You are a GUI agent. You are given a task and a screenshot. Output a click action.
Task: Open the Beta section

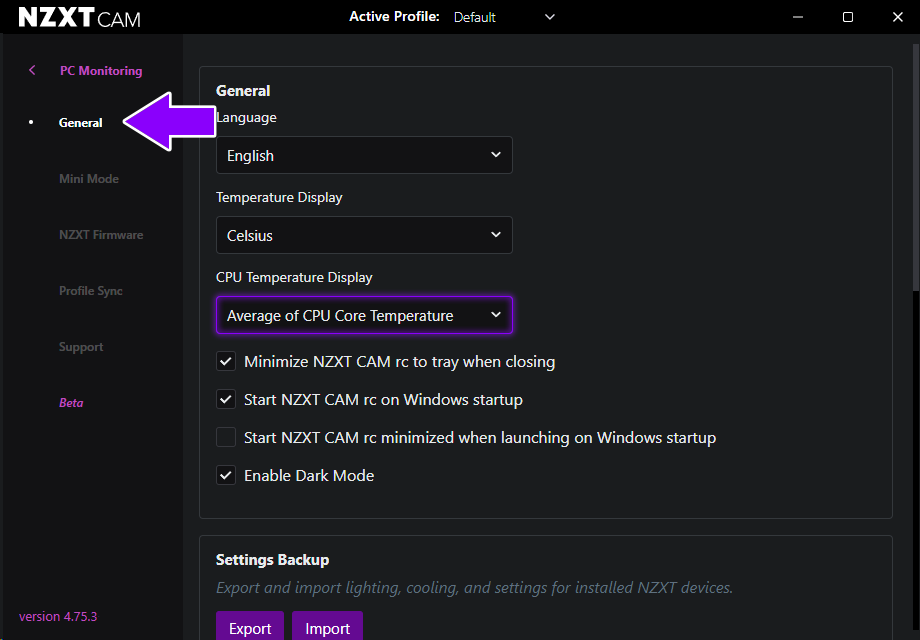pos(71,402)
